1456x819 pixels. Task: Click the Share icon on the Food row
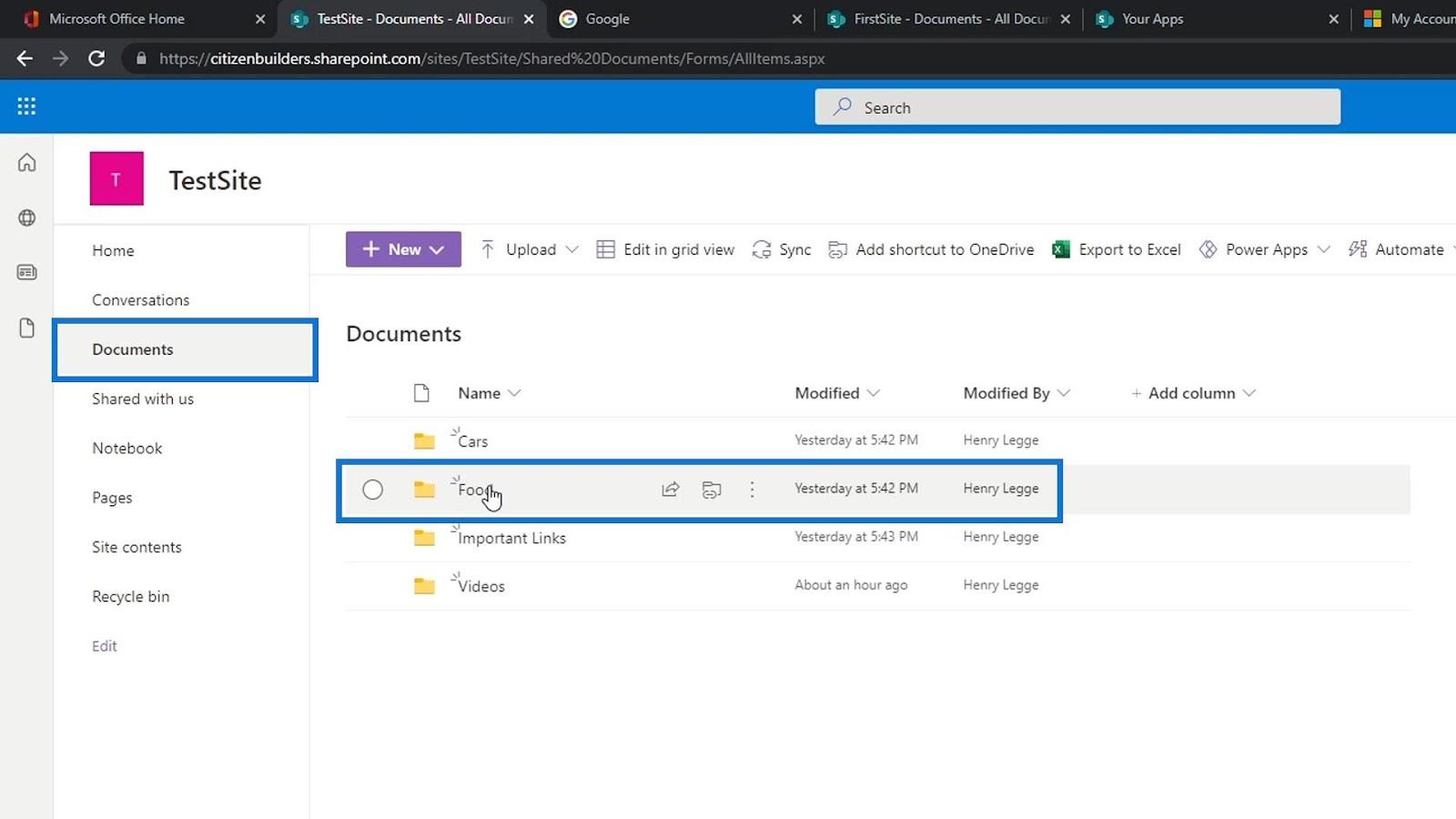click(671, 490)
